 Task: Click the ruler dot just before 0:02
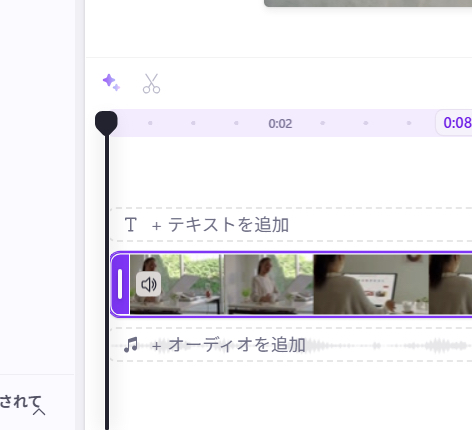pos(236,123)
